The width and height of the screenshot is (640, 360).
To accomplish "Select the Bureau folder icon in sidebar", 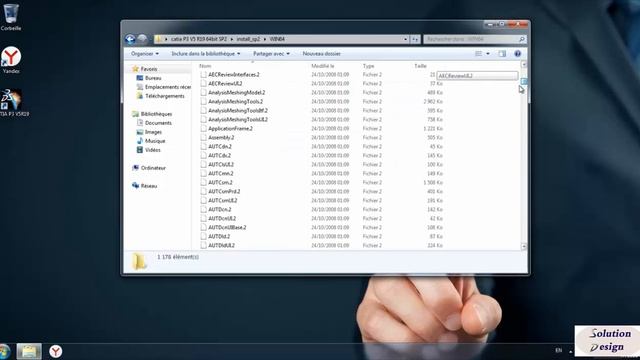I will pyautogui.click(x=140, y=78).
